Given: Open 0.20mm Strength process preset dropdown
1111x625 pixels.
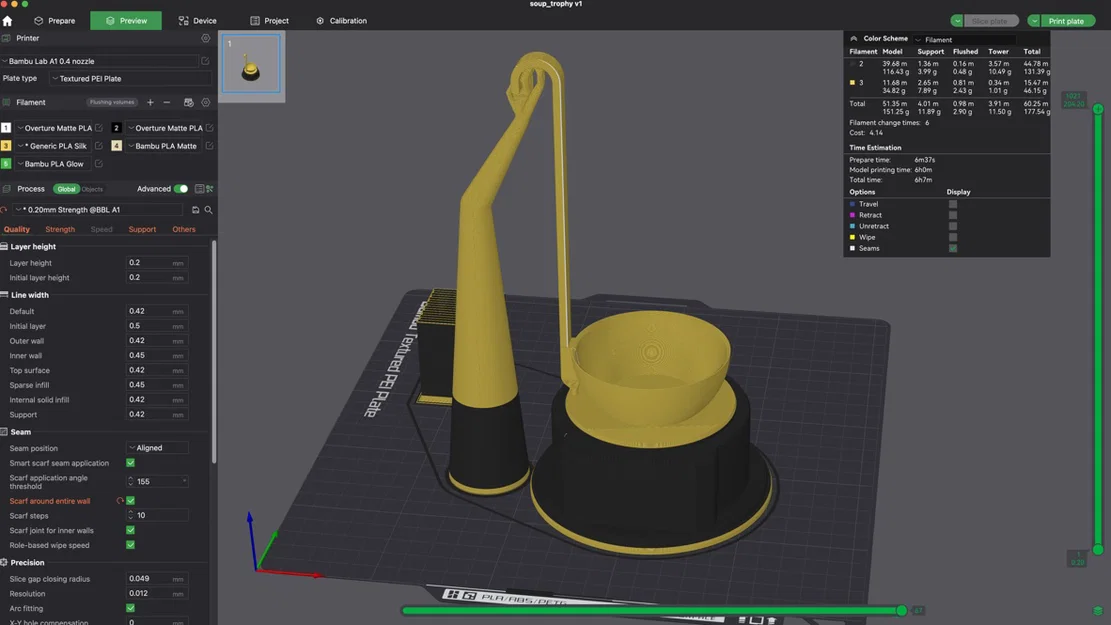Looking at the screenshot, I should 98,210.
